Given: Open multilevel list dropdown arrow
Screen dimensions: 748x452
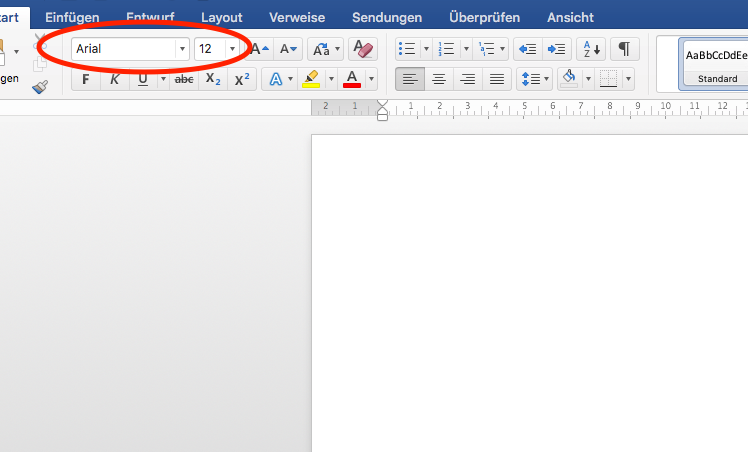Looking at the screenshot, I should (x=502, y=49).
